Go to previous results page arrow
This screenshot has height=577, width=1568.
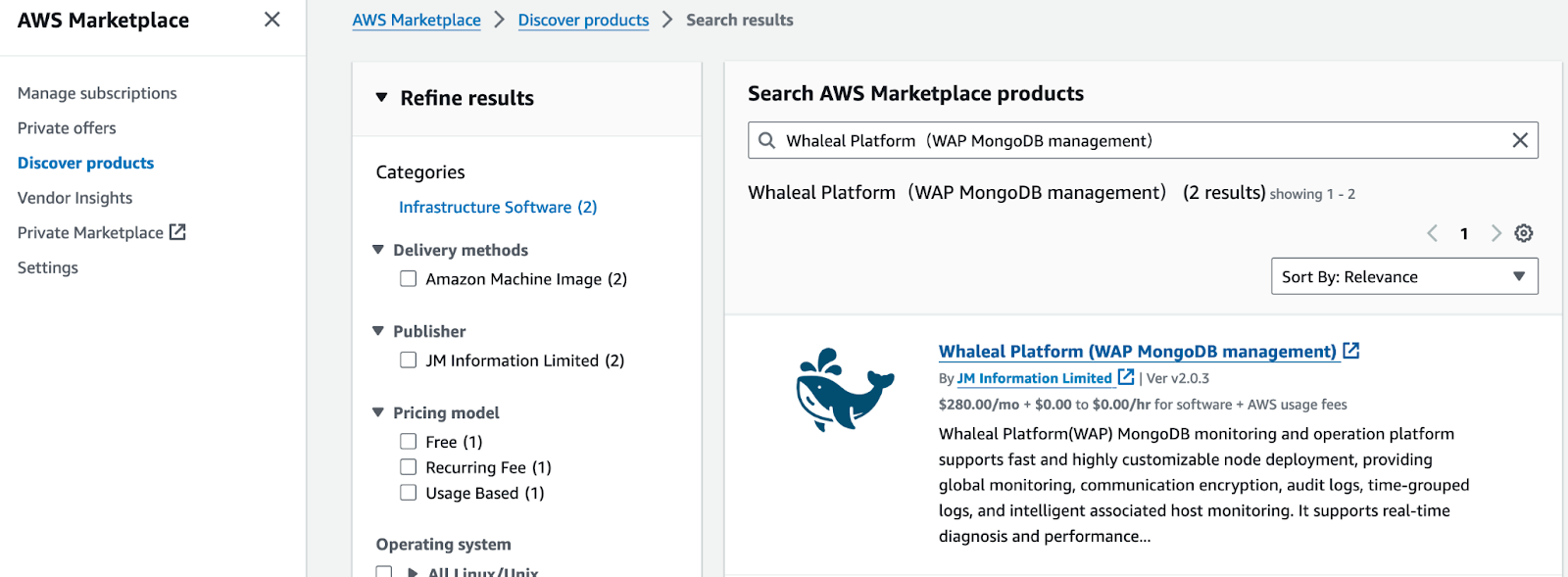(1432, 233)
